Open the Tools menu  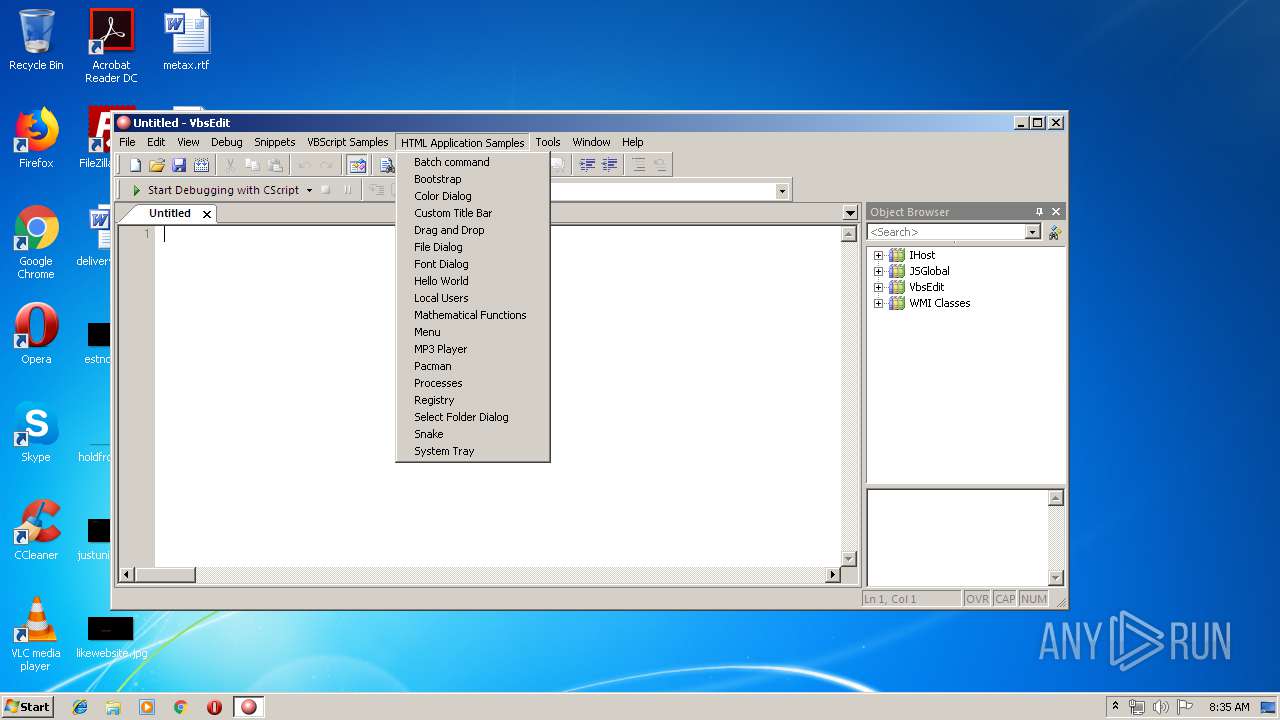(548, 142)
